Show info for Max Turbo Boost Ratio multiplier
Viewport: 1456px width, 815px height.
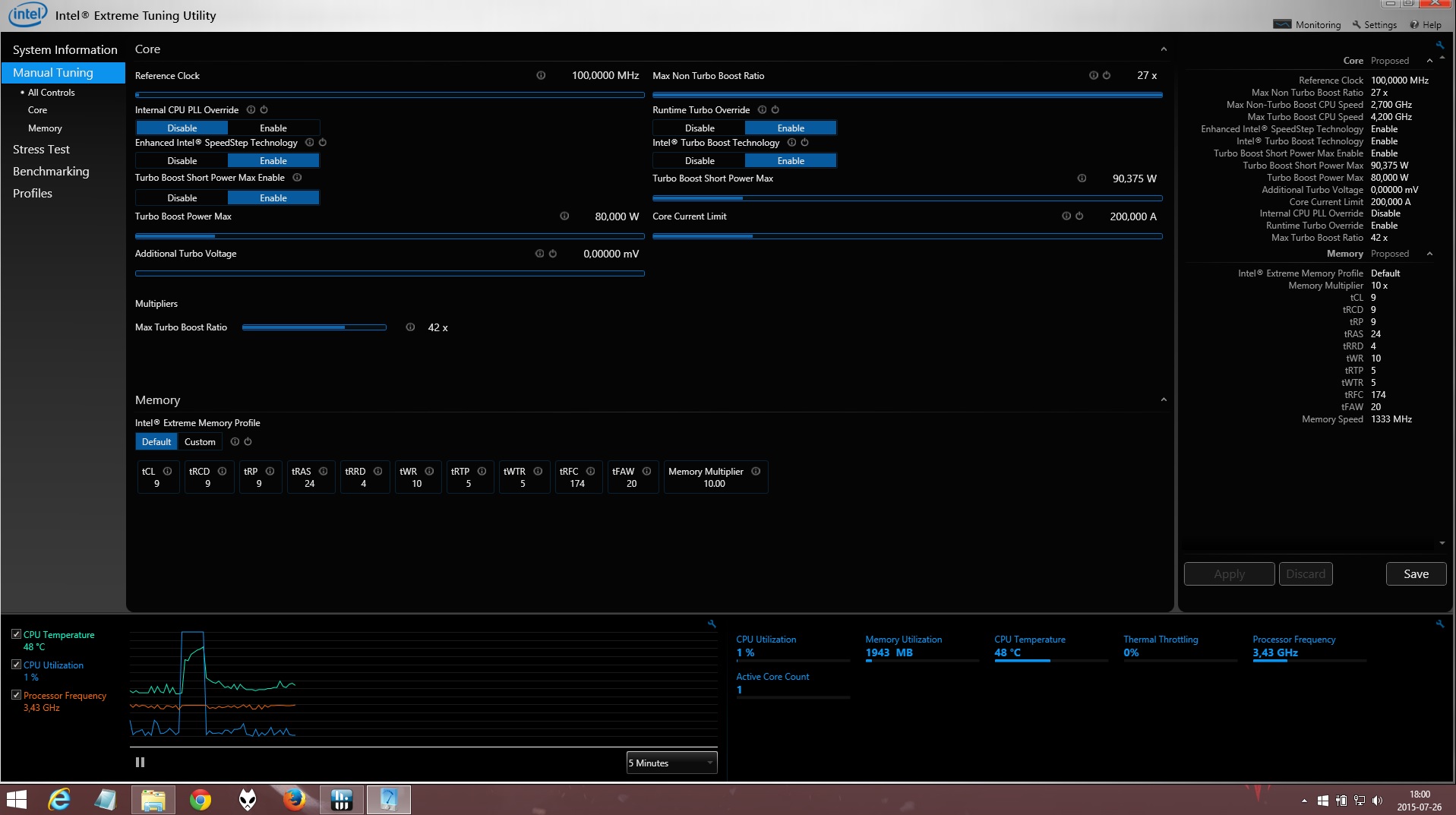pos(410,327)
